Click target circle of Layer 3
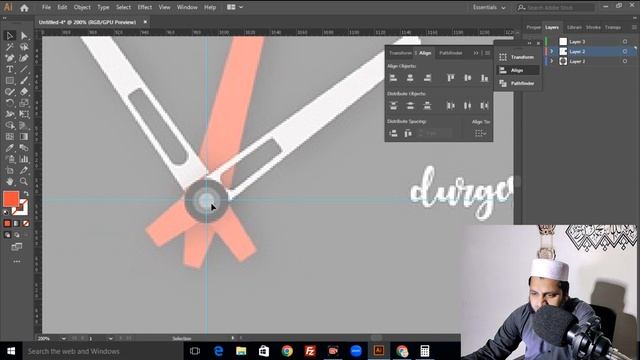640x360 pixels. 624,42
